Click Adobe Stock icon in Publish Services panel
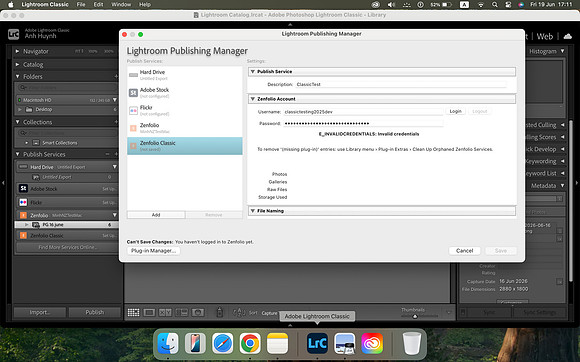Screen dimensions: 580x362 click(x=23, y=189)
